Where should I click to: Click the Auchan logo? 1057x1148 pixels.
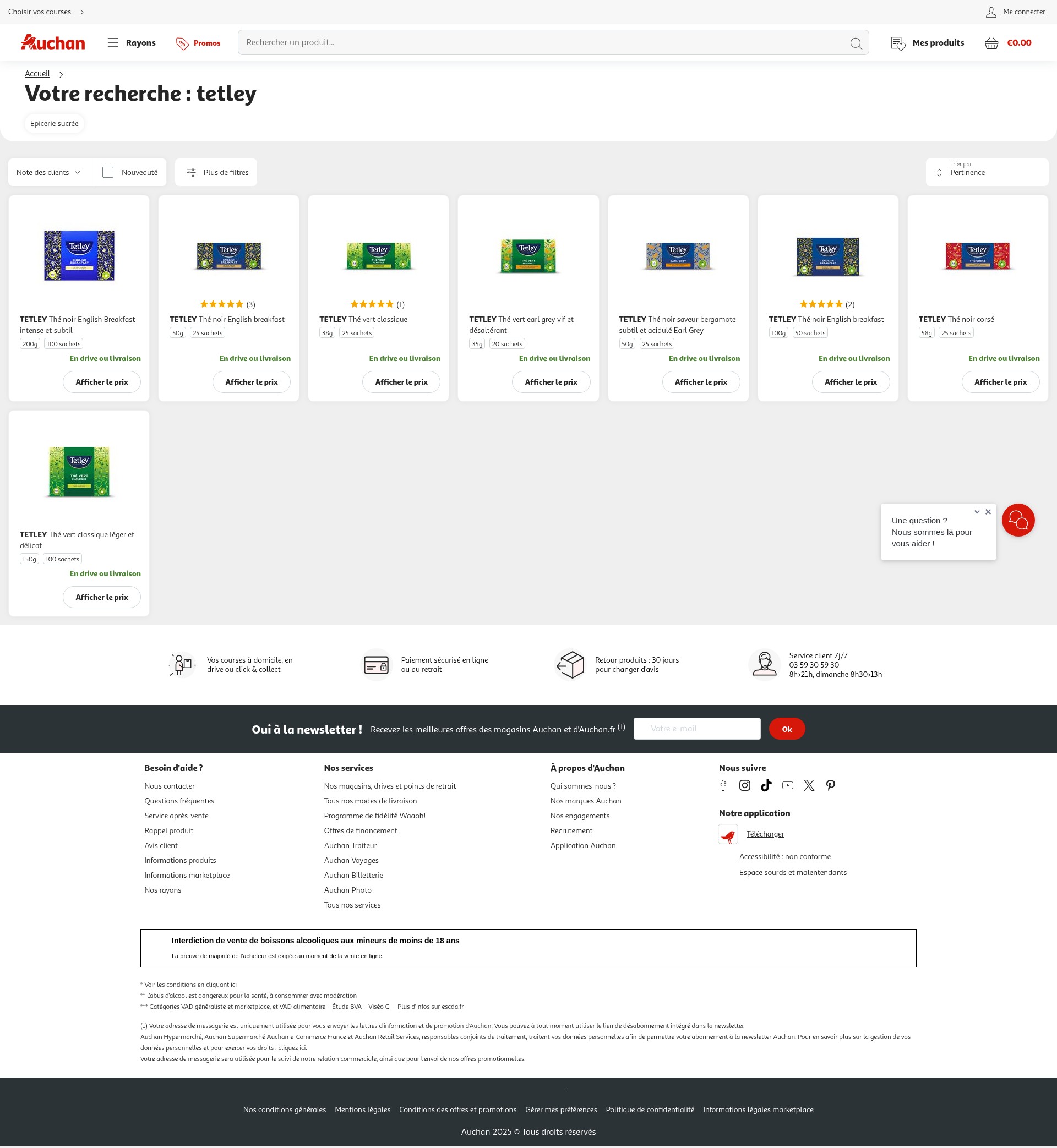53,42
